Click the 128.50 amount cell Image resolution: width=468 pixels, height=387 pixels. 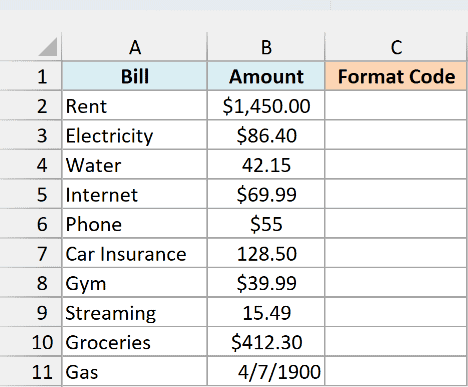click(x=266, y=253)
